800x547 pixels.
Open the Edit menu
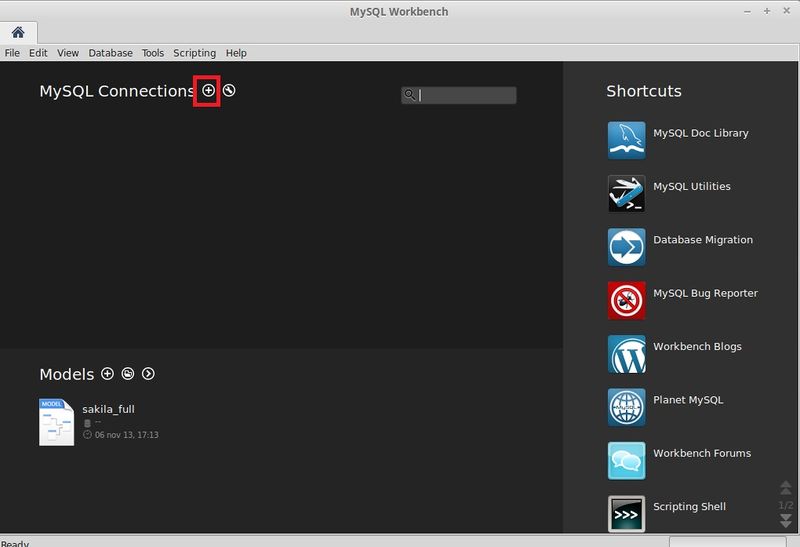[38, 53]
